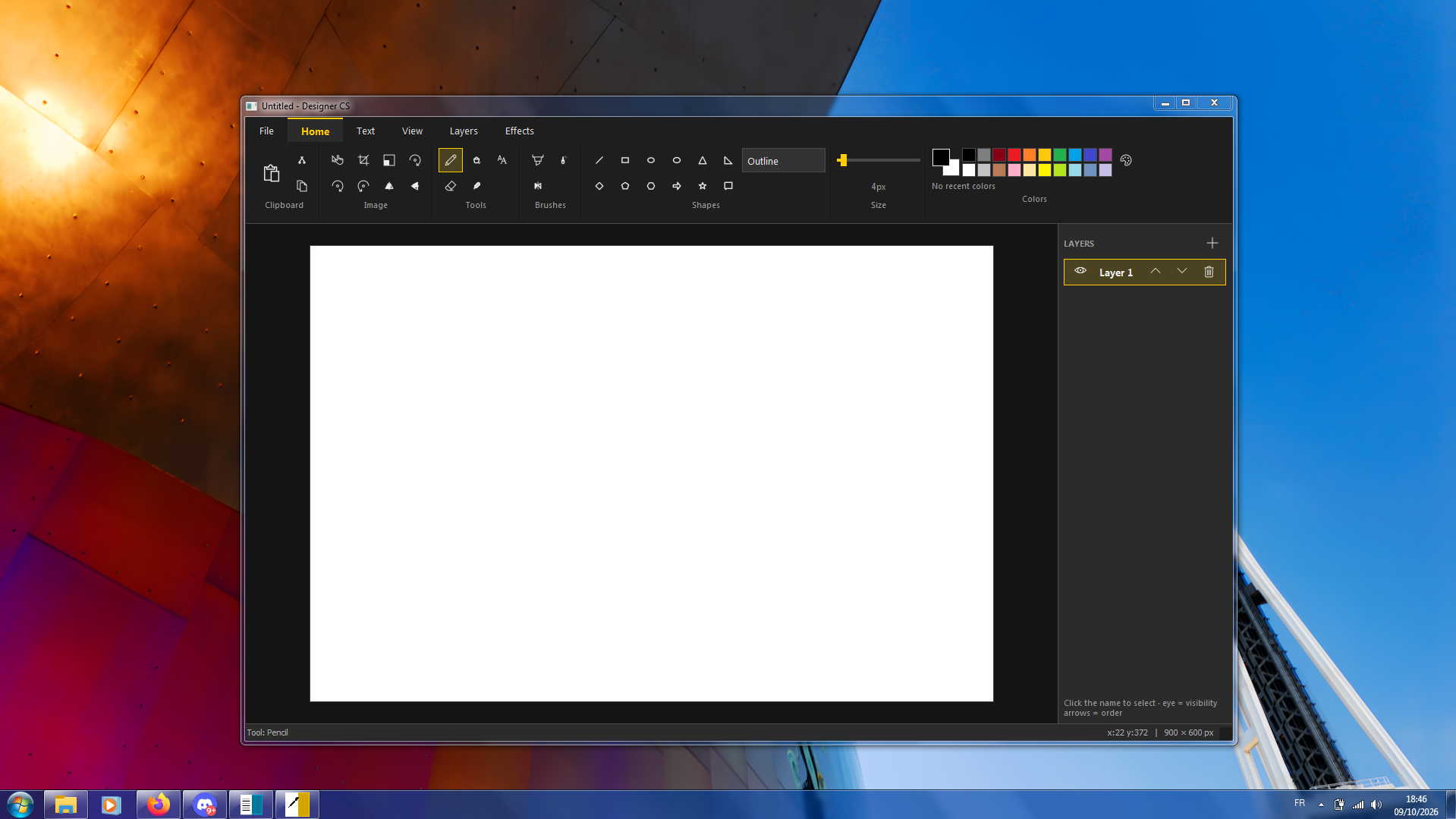Open Firefox from the Windows taskbar
Image resolution: width=1456 pixels, height=819 pixels.
tap(159, 805)
